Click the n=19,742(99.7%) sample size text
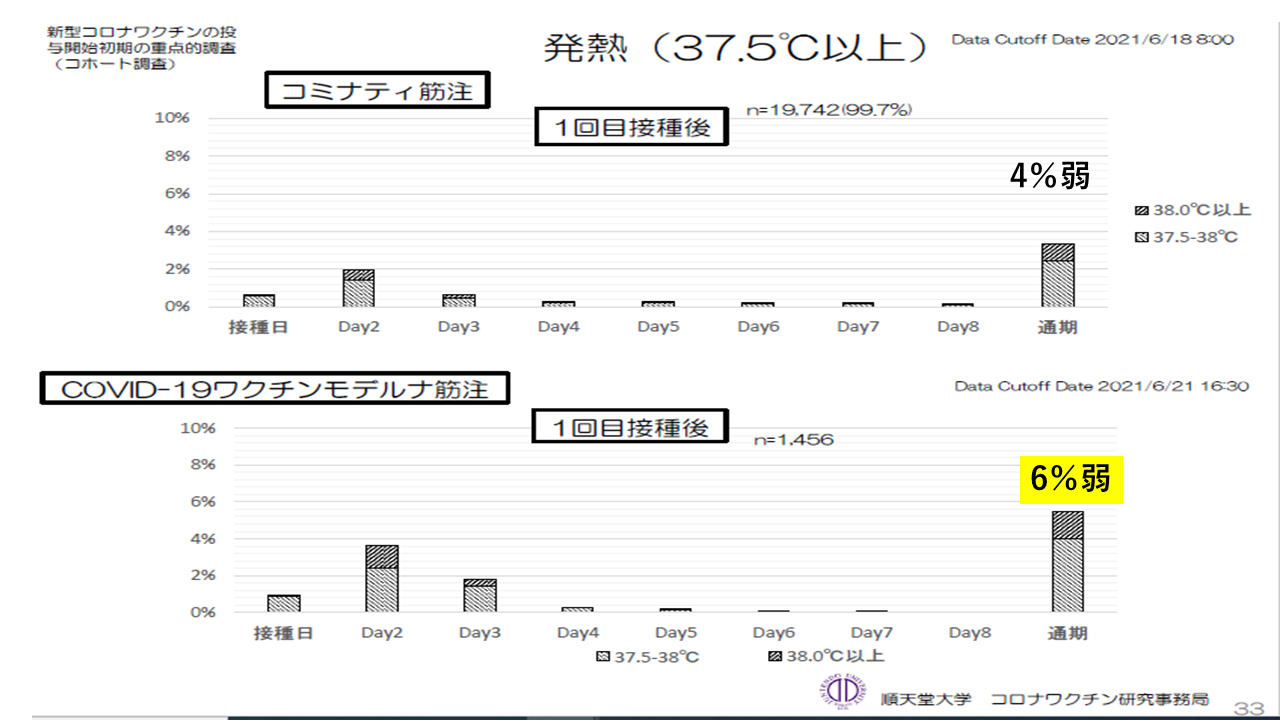The width and height of the screenshot is (1280, 720). tap(831, 110)
